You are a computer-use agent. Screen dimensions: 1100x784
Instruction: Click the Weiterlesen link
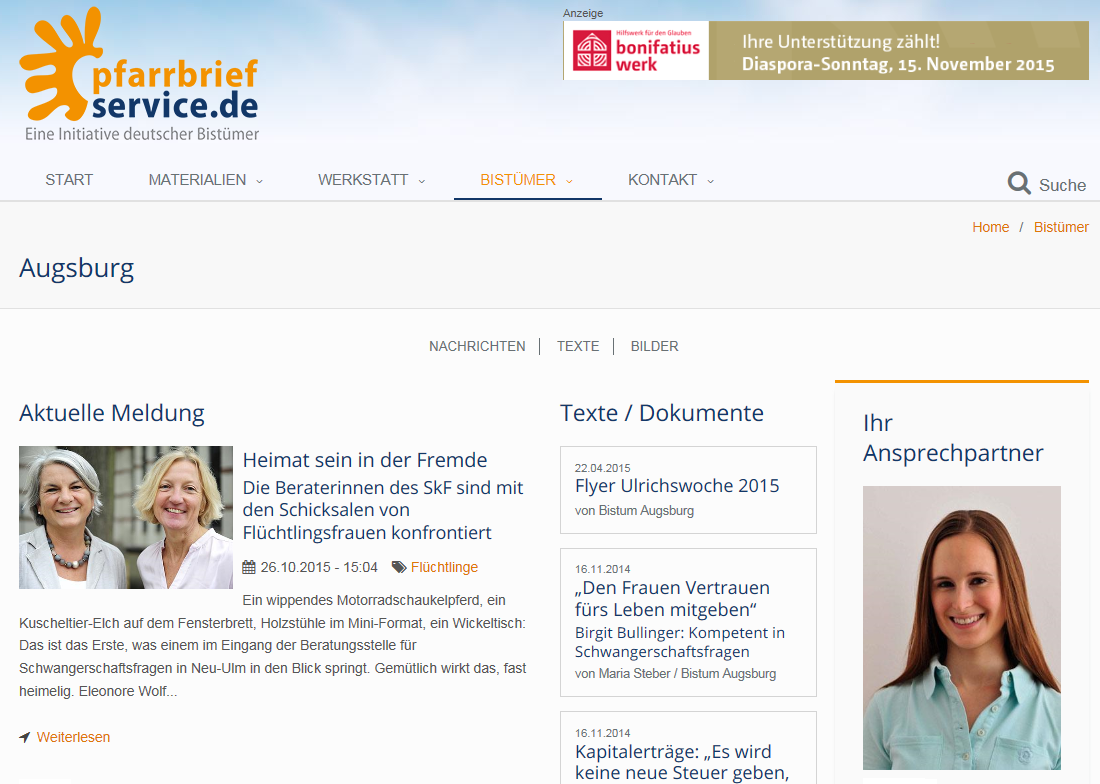click(72, 736)
